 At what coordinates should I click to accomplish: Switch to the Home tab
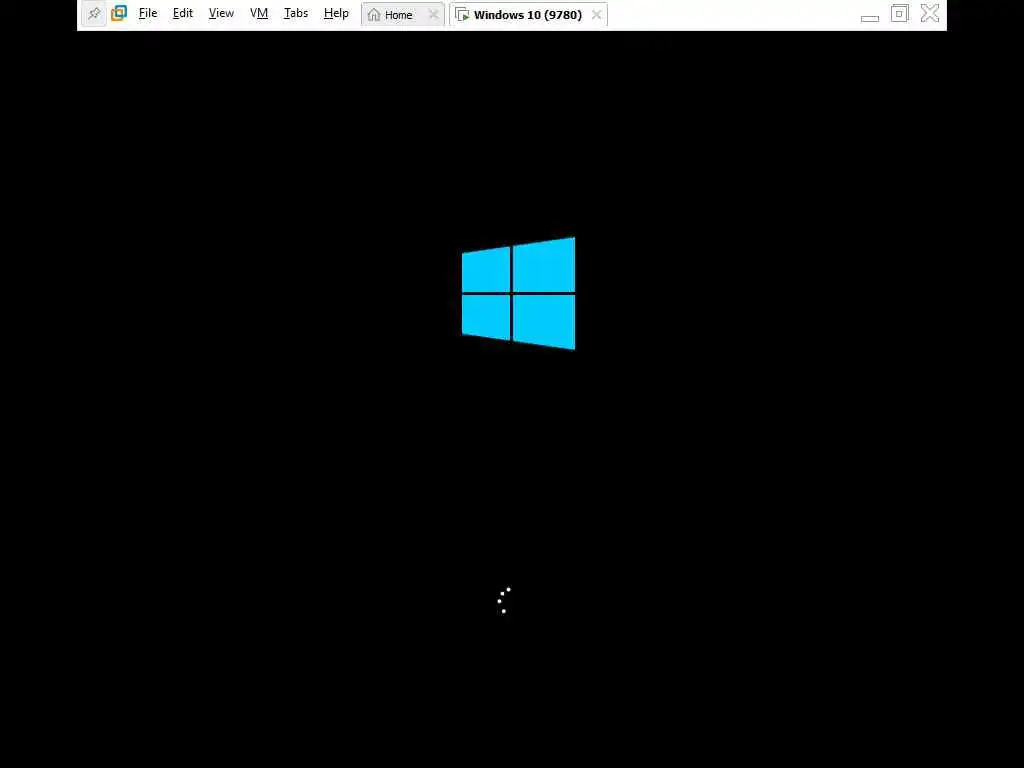(402, 14)
